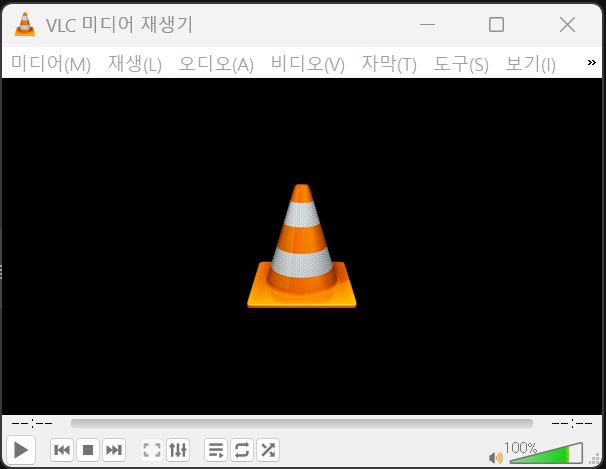Toggle the remaining time label on the right
Screen dimensions: 606x469
pyautogui.click(x=572, y=424)
